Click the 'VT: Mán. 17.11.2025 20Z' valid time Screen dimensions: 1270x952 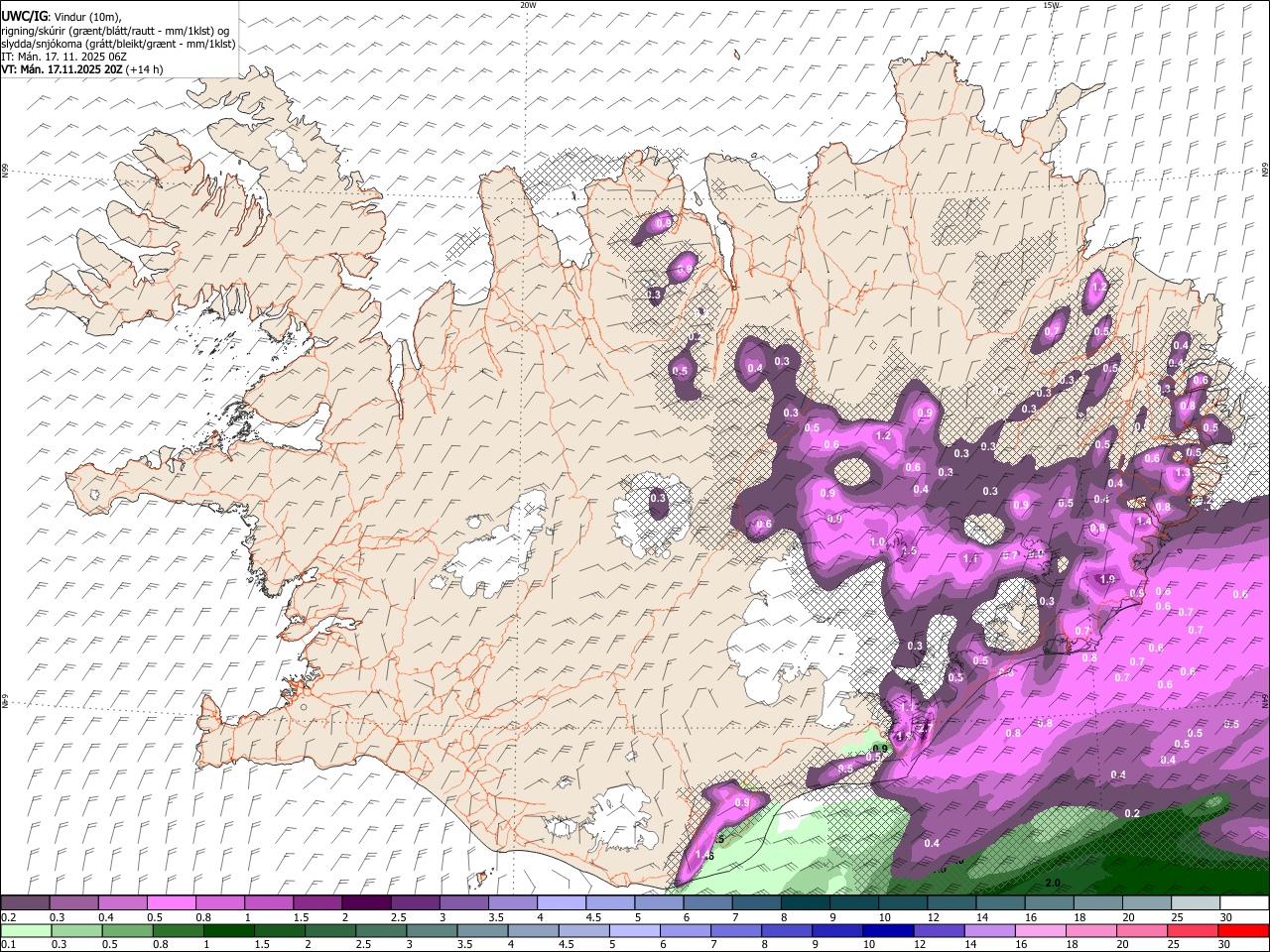tap(62, 69)
